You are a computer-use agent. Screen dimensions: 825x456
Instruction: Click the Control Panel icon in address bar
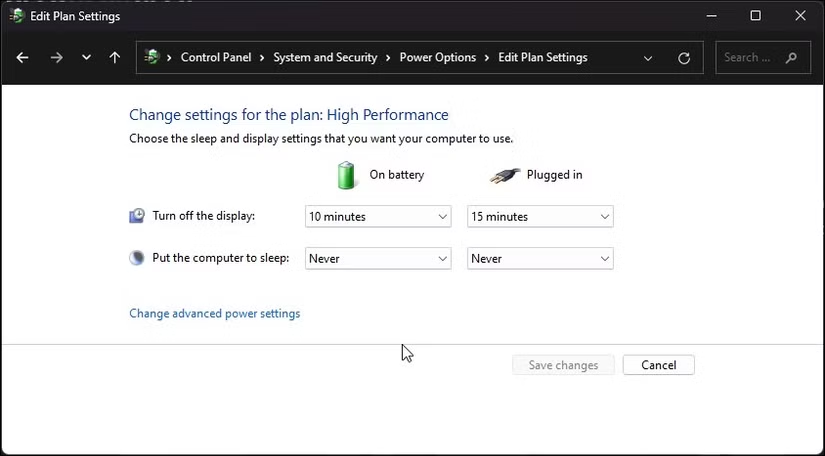click(x=152, y=57)
